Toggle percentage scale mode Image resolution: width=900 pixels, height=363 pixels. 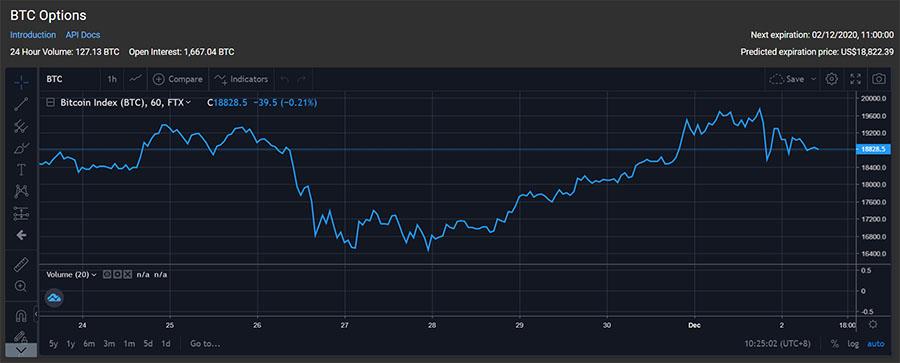pyautogui.click(x=835, y=344)
